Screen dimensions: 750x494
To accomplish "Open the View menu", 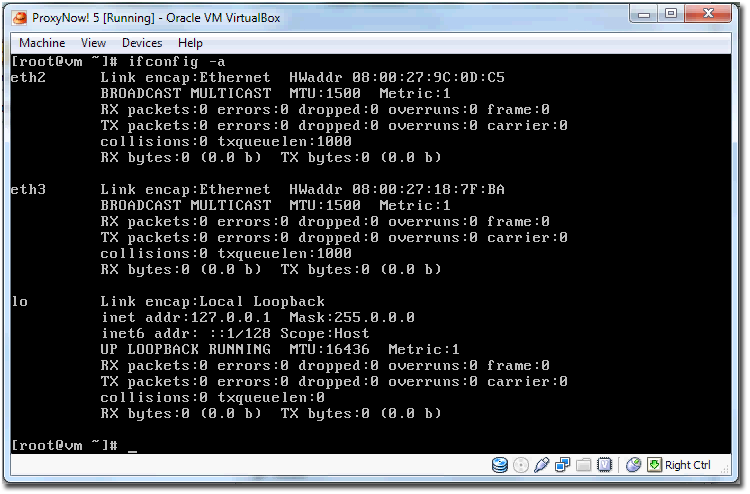I will (x=93, y=43).
